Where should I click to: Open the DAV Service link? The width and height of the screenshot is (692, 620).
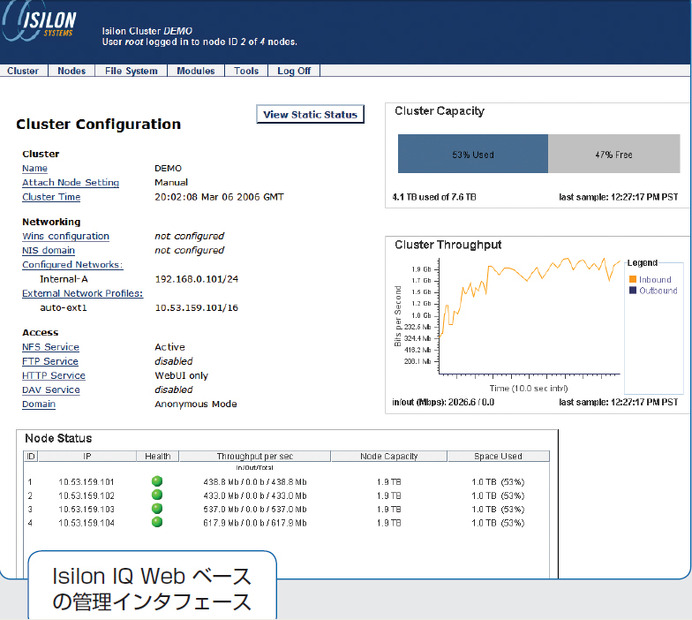point(51,390)
